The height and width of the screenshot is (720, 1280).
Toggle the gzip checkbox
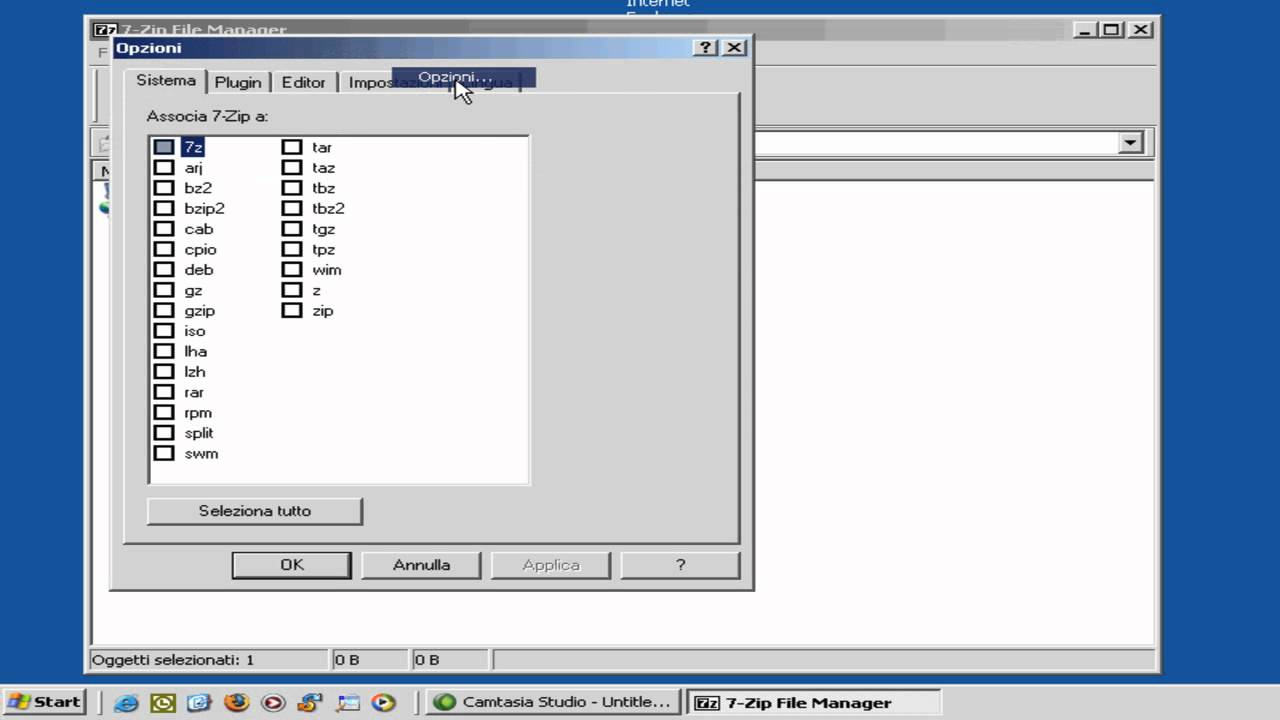[x=164, y=311]
